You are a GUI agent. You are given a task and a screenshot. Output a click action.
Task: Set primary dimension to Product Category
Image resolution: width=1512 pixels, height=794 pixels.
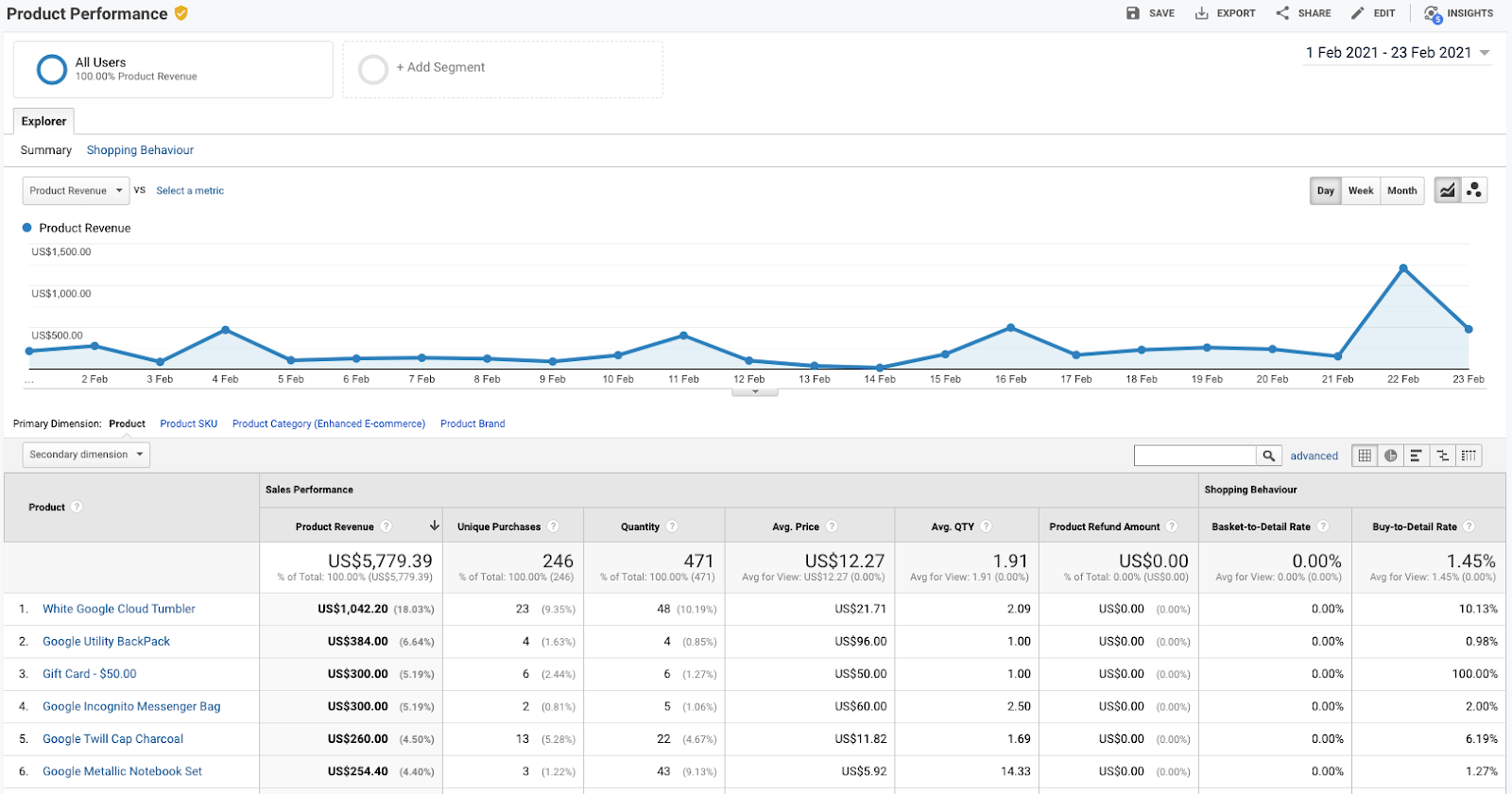pos(329,424)
